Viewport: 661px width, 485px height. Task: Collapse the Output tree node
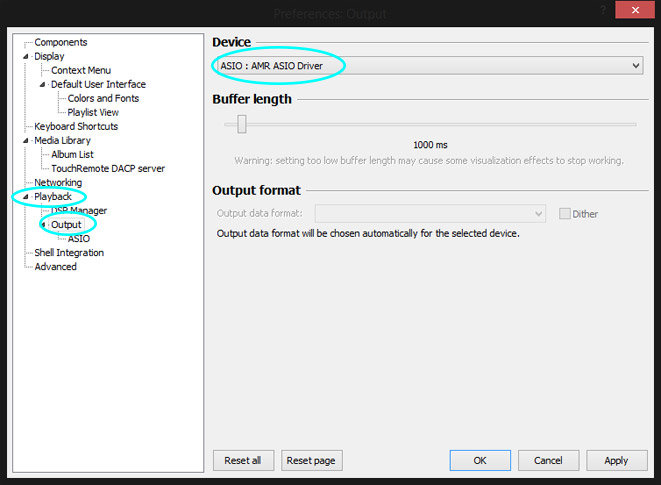point(43,225)
